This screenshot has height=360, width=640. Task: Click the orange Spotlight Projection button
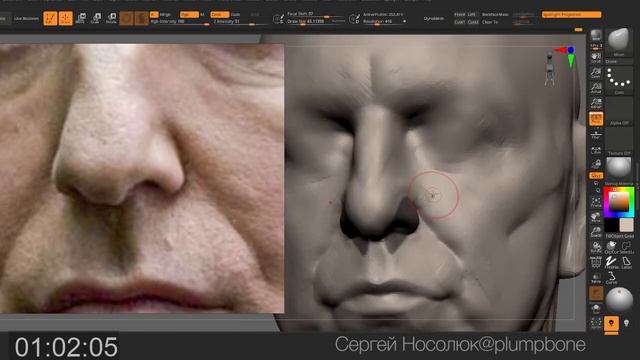(571, 15)
